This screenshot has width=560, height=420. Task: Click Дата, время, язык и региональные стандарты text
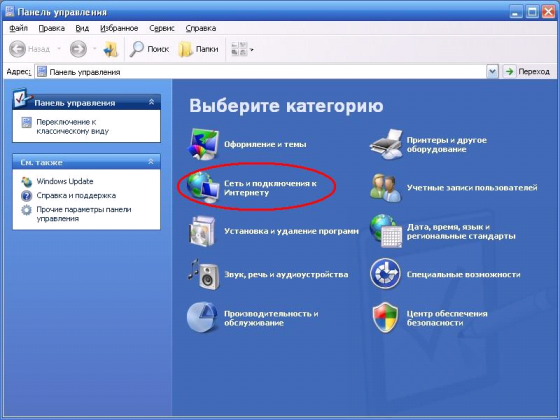[461, 231]
